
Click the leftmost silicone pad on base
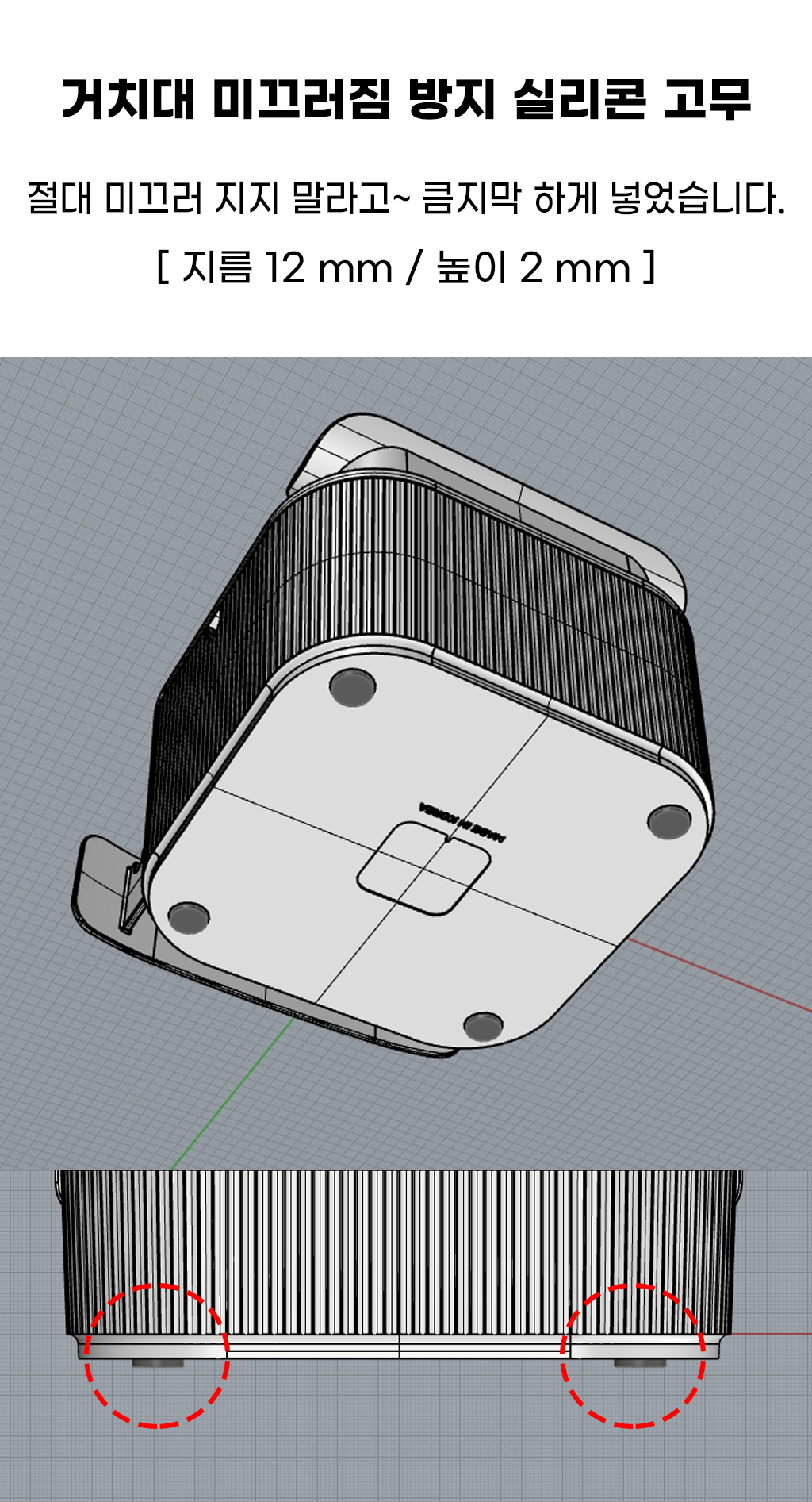coord(189,916)
